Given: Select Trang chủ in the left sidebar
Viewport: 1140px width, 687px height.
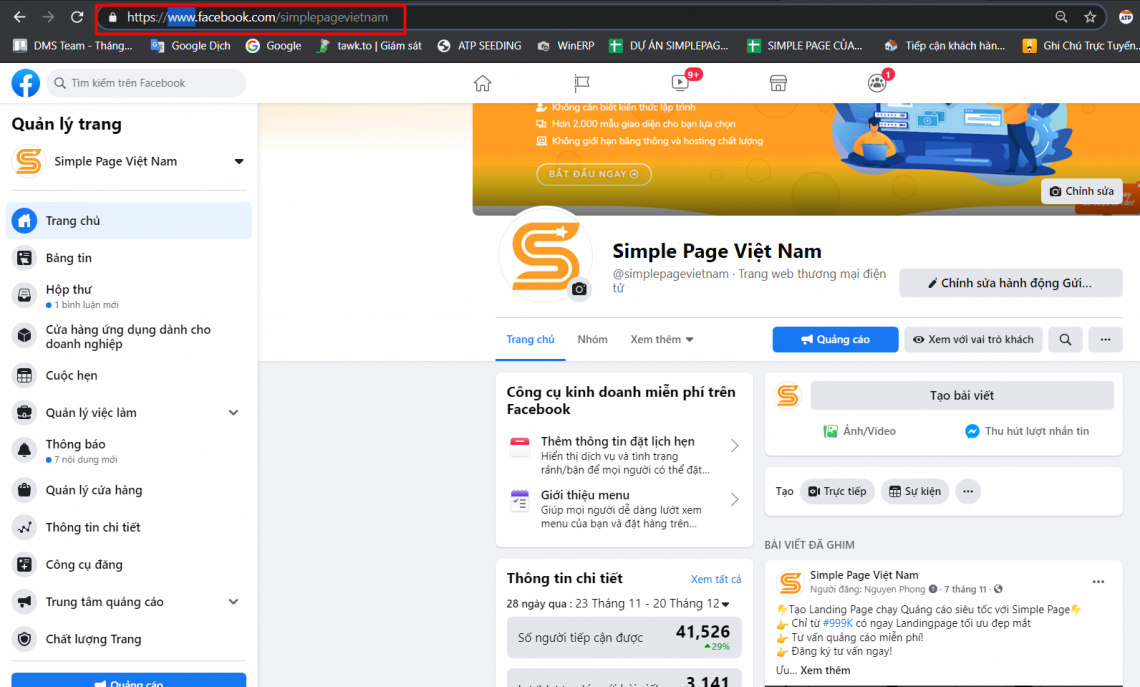Looking at the screenshot, I should pyautogui.click(x=129, y=220).
